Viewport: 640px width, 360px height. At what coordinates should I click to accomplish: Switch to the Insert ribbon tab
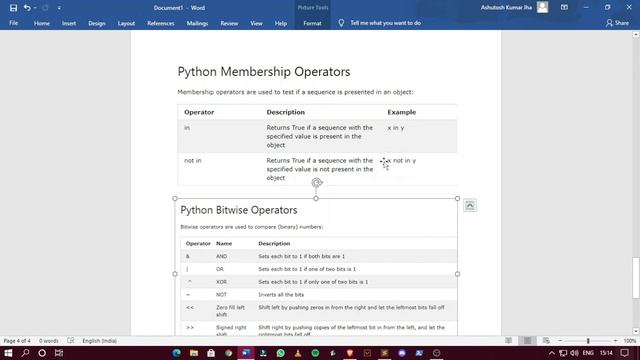(69, 23)
